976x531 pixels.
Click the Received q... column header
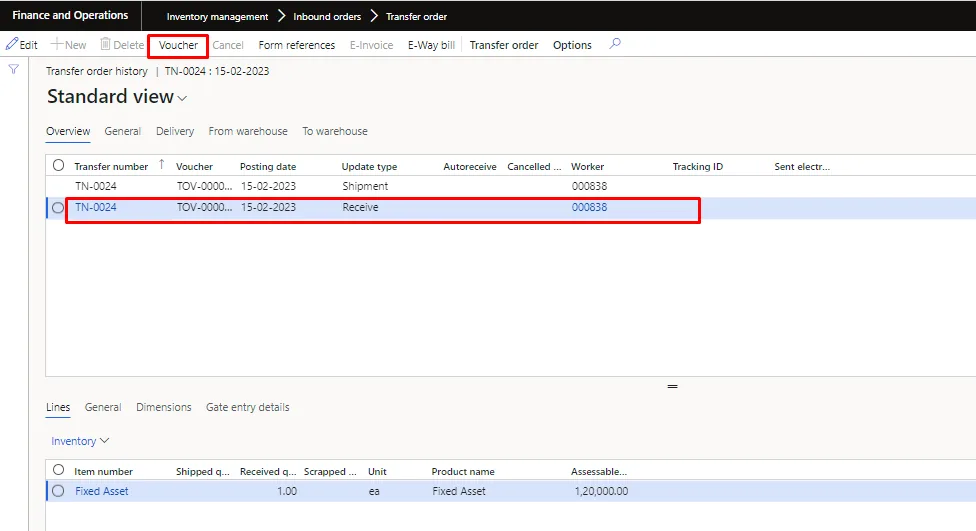(x=268, y=472)
